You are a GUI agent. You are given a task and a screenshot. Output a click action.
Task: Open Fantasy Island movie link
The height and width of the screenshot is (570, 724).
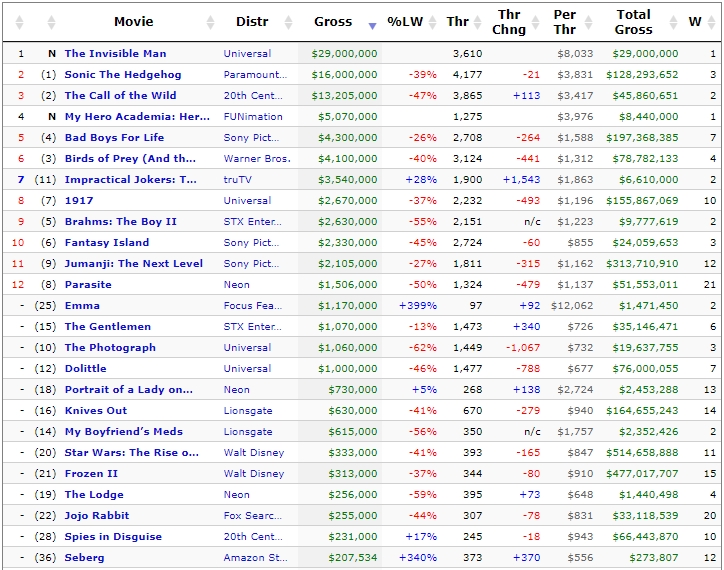[x=107, y=243]
